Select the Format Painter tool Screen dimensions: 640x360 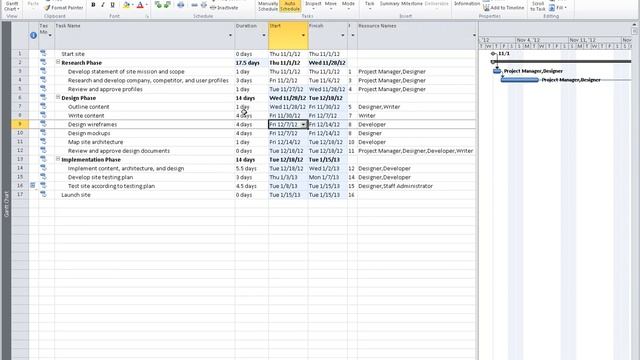click(x=64, y=8)
